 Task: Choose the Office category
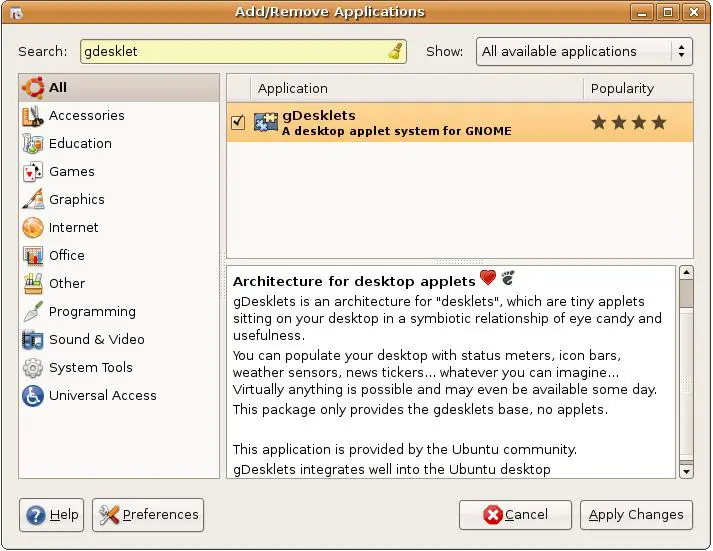66,256
